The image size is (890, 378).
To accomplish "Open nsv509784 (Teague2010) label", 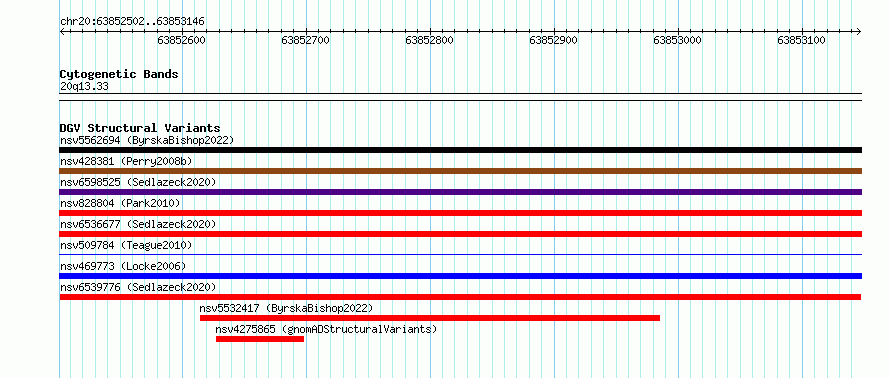I will [x=126, y=245].
